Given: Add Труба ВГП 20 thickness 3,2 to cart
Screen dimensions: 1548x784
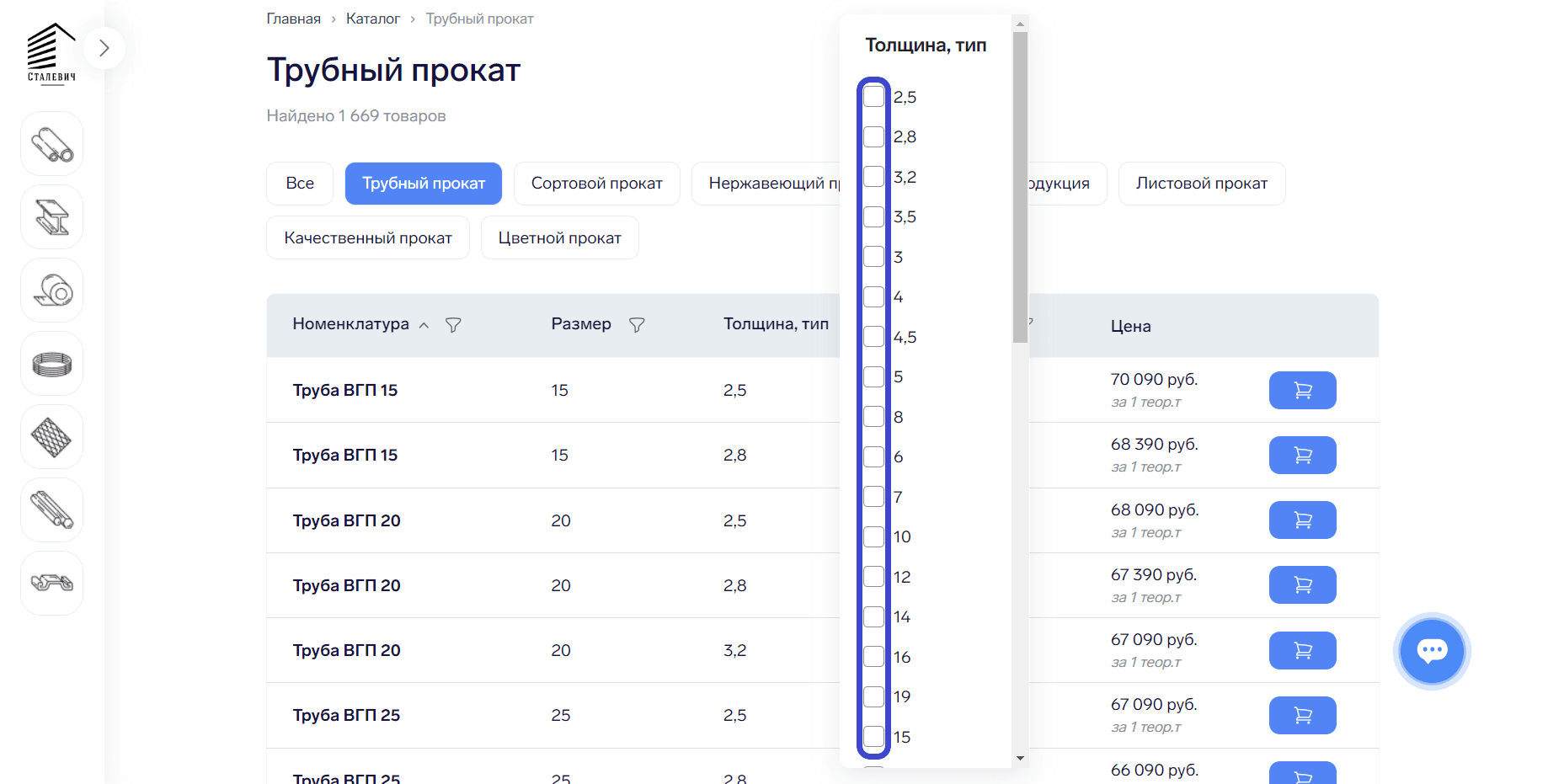Looking at the screenshot, I should (x=1302, y=650).
